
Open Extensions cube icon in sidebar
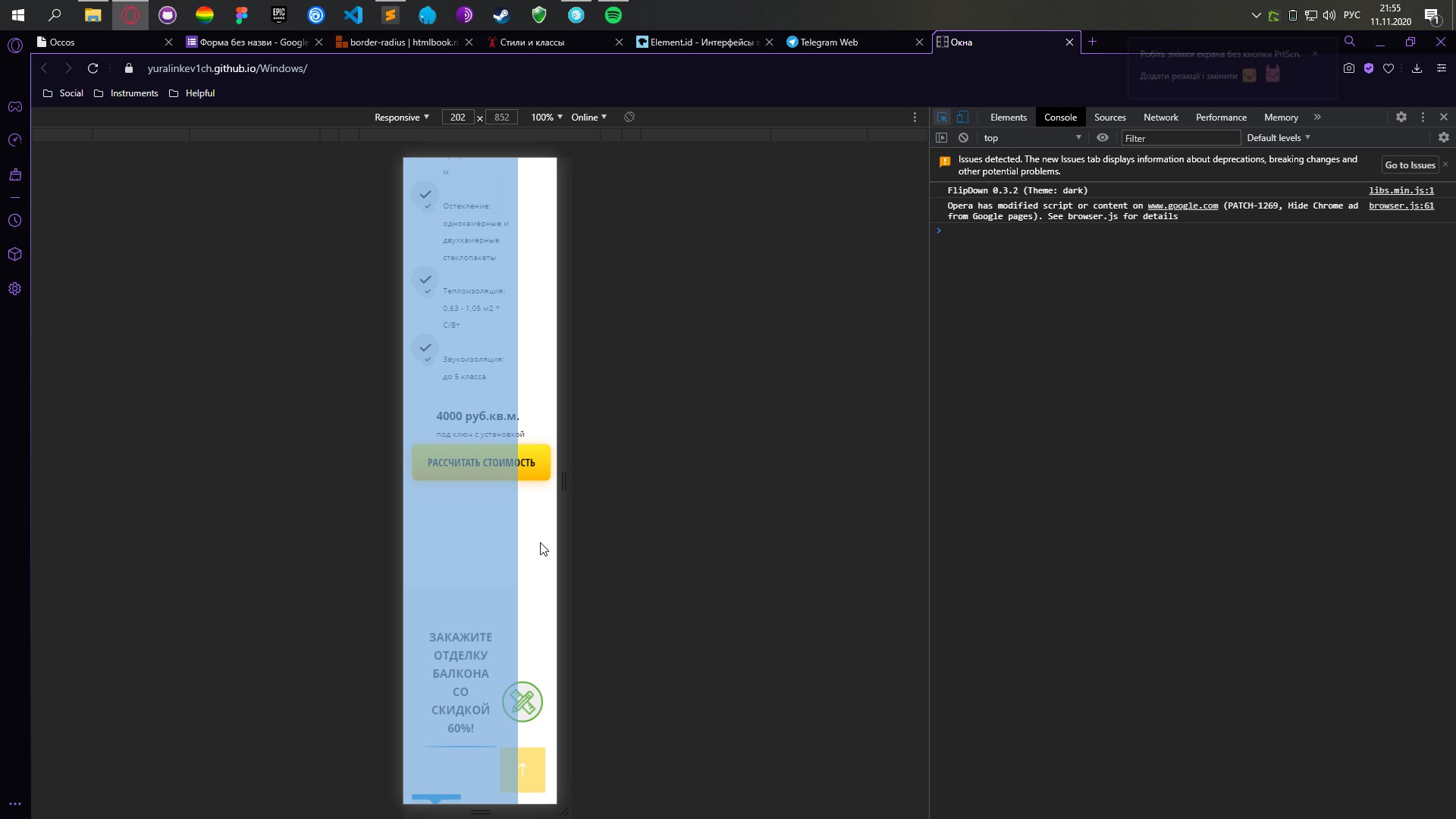click(x=15, y=254)
